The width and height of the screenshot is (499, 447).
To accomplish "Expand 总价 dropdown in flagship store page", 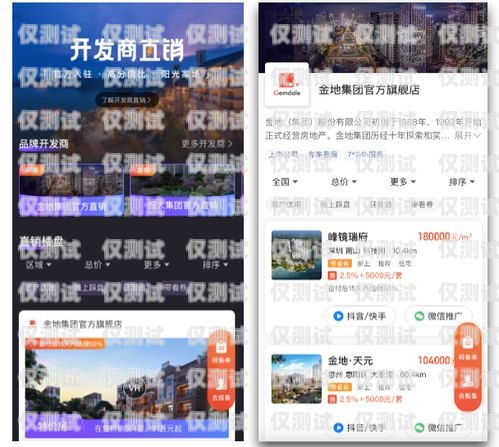I will 344,182.
